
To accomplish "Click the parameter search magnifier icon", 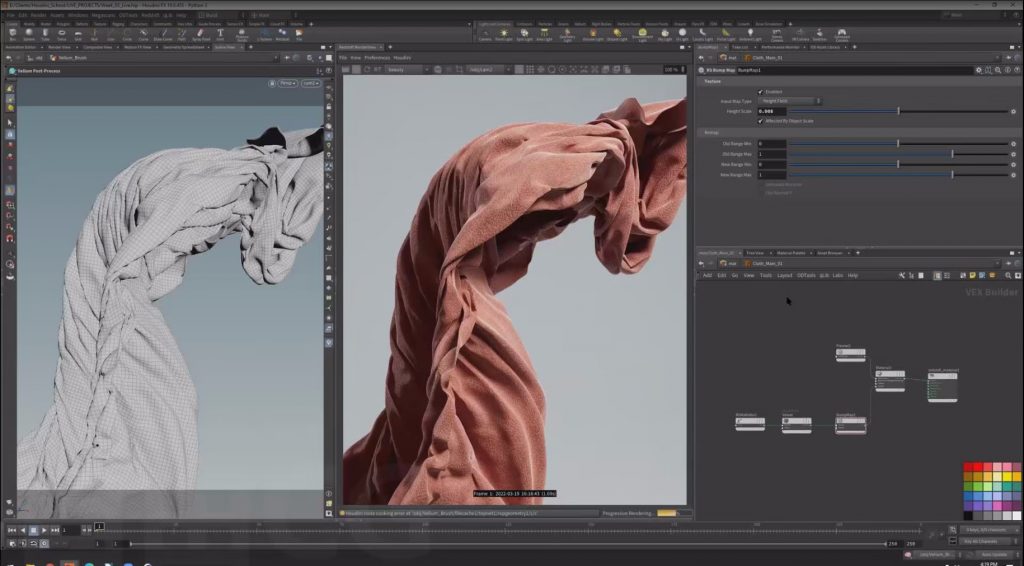I will 998,70.
